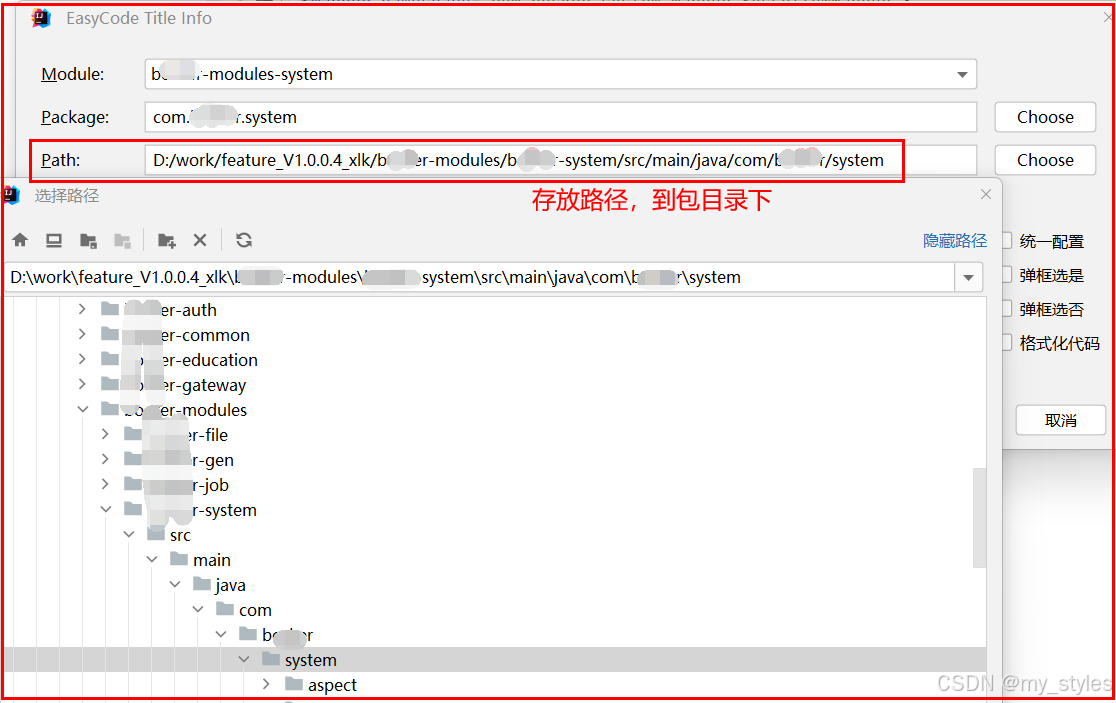This screenshot has height=703, width=1116.
Task: Click the jump-to-source folder icon
Action: point(88,240)
